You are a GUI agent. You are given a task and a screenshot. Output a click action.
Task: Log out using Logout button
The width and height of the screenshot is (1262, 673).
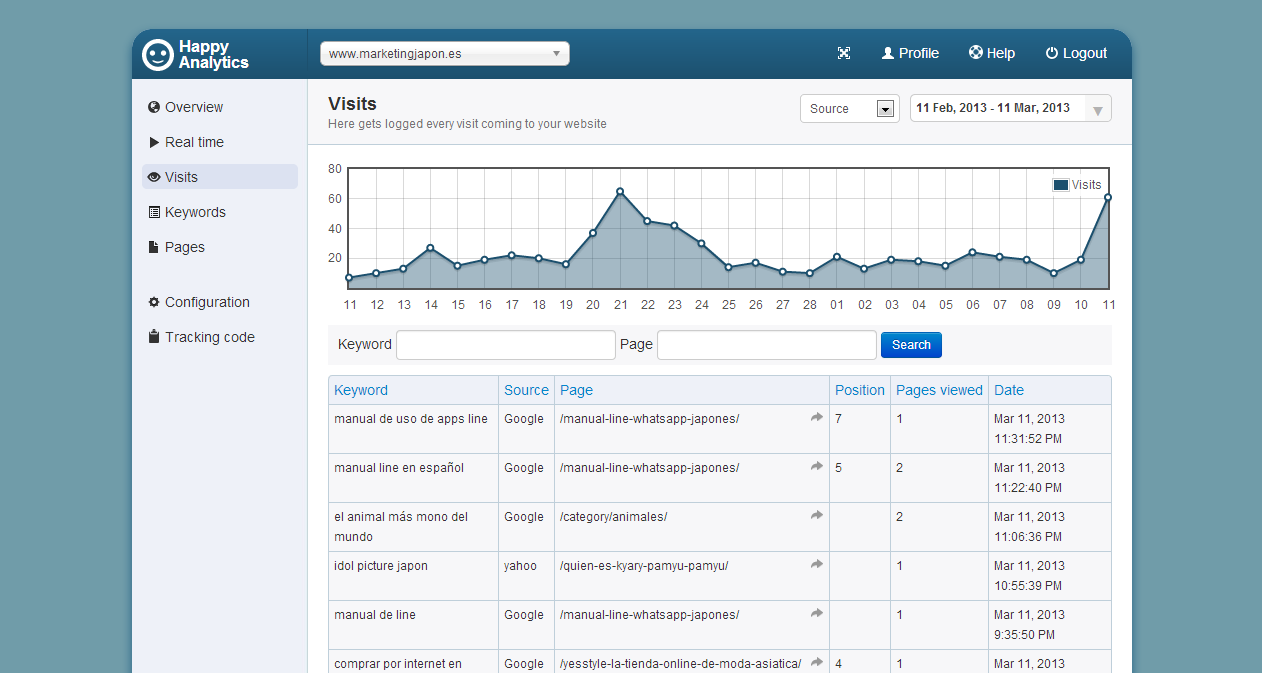(x=1076, y=54)
